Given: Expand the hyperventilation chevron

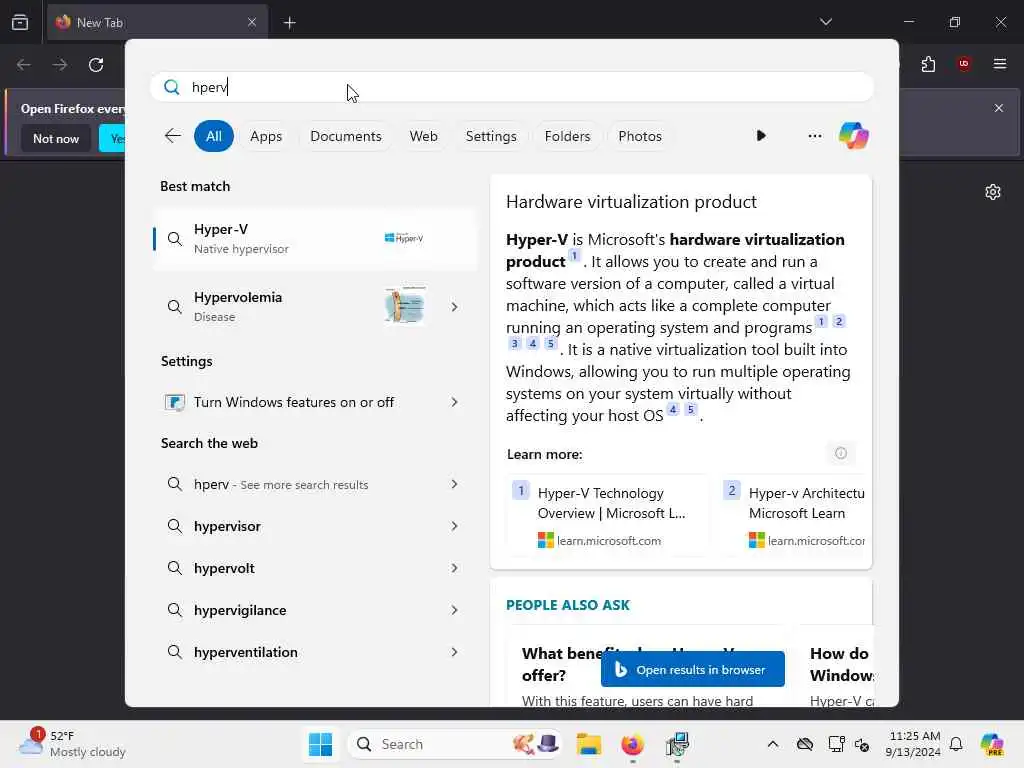Looking at the screenshot, I should pos(454,652).
